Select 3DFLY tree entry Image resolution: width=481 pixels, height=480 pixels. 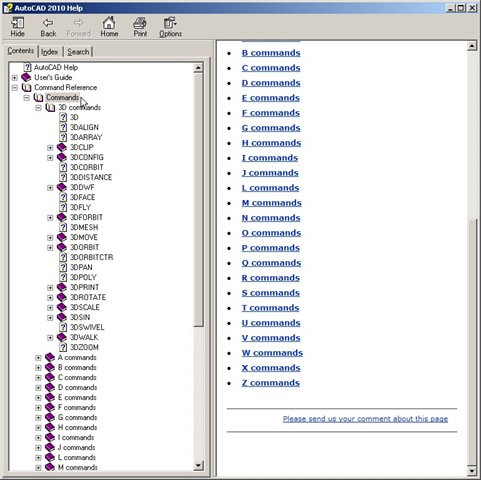(x=80, y=207)
